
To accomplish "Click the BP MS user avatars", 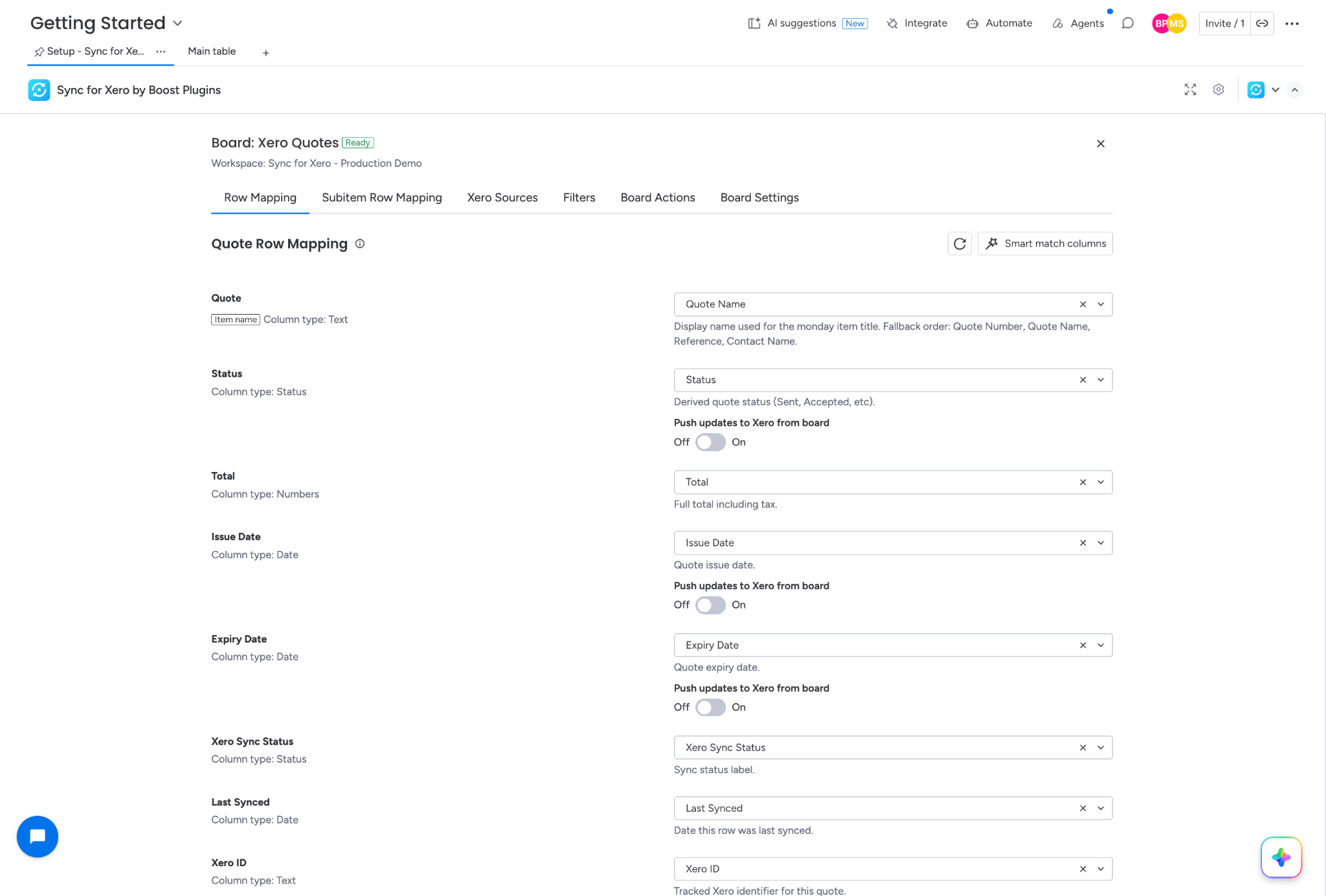I will pos(1169,23).
